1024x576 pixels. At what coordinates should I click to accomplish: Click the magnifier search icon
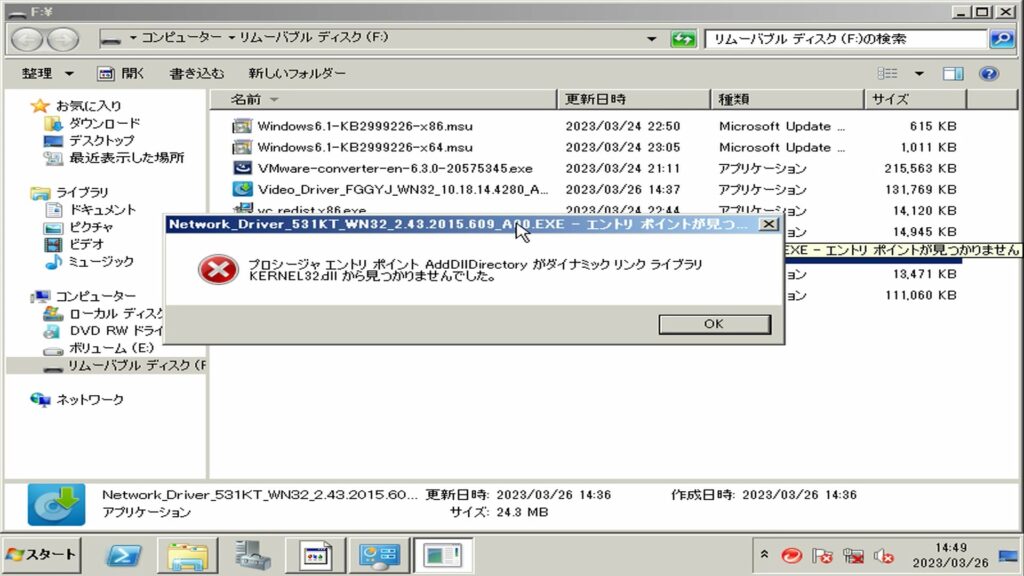(1002, 39)
